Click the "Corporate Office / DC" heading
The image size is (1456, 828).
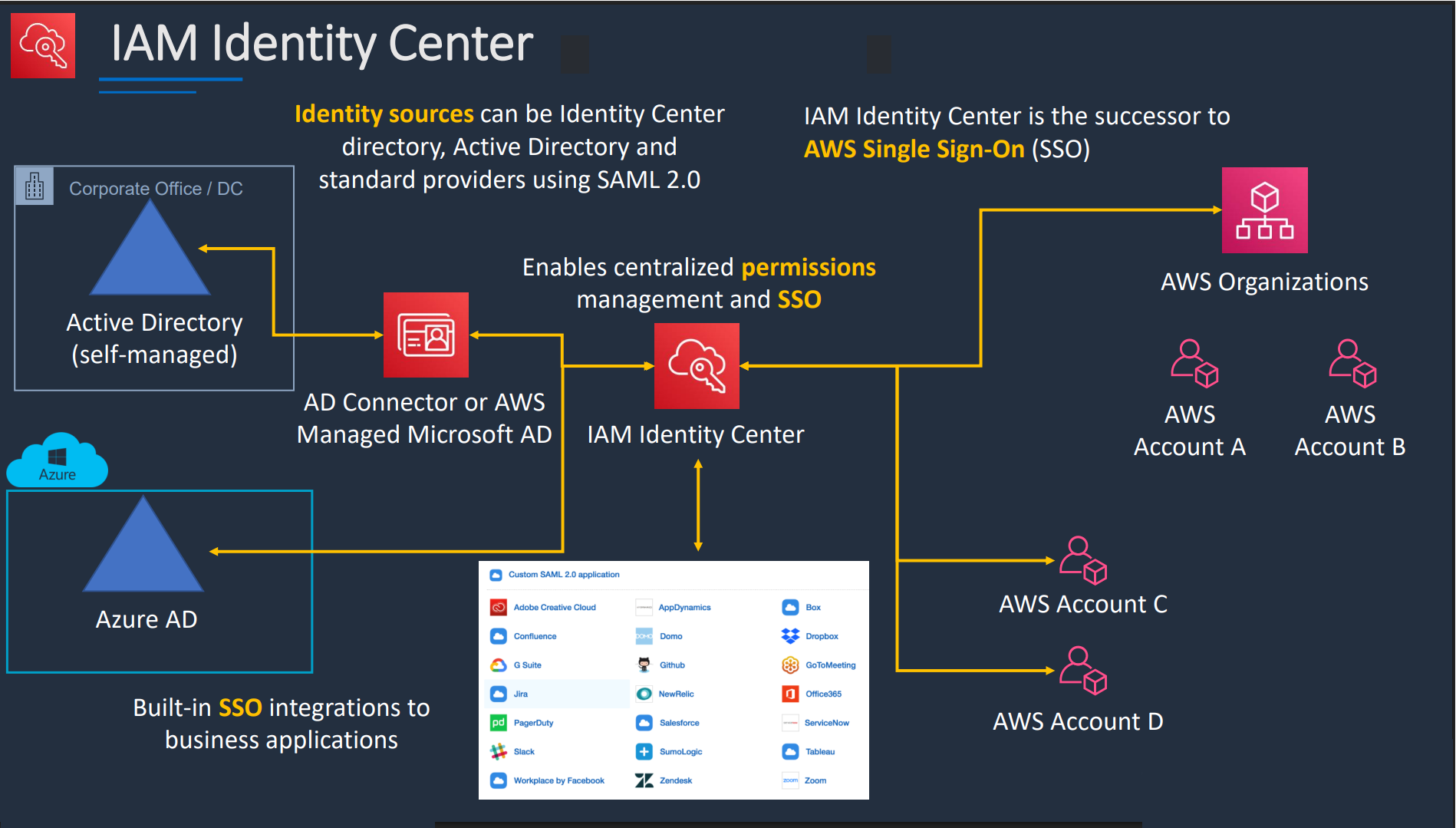click(x=156, y=189)
